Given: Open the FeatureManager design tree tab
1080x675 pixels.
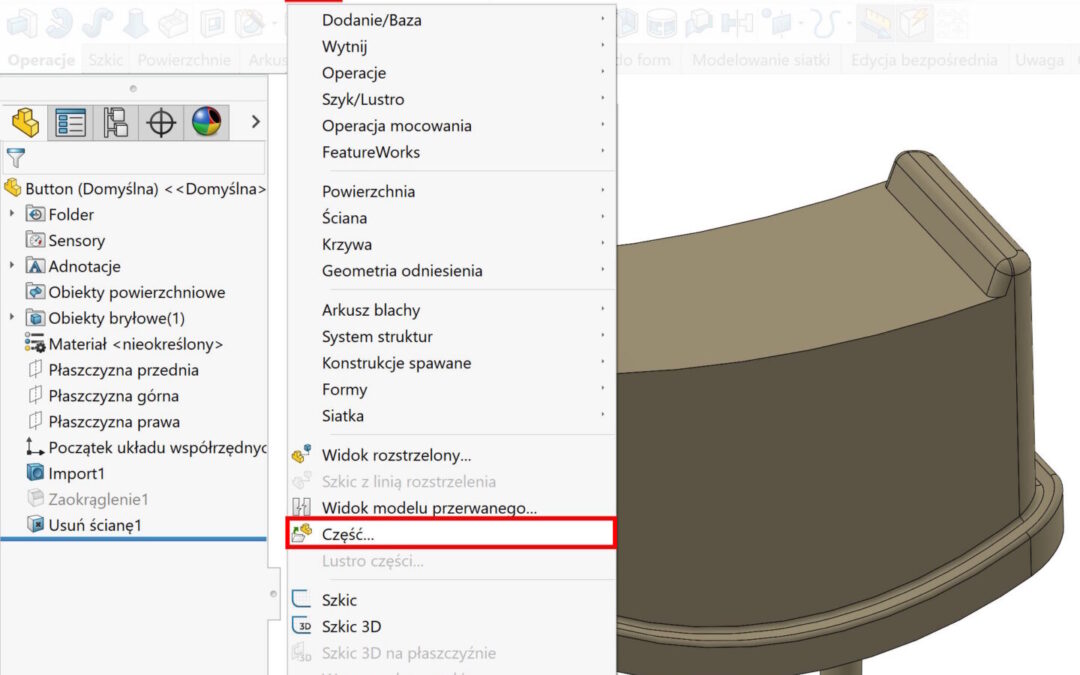Looking at the screenshot, I should point(25,122).
